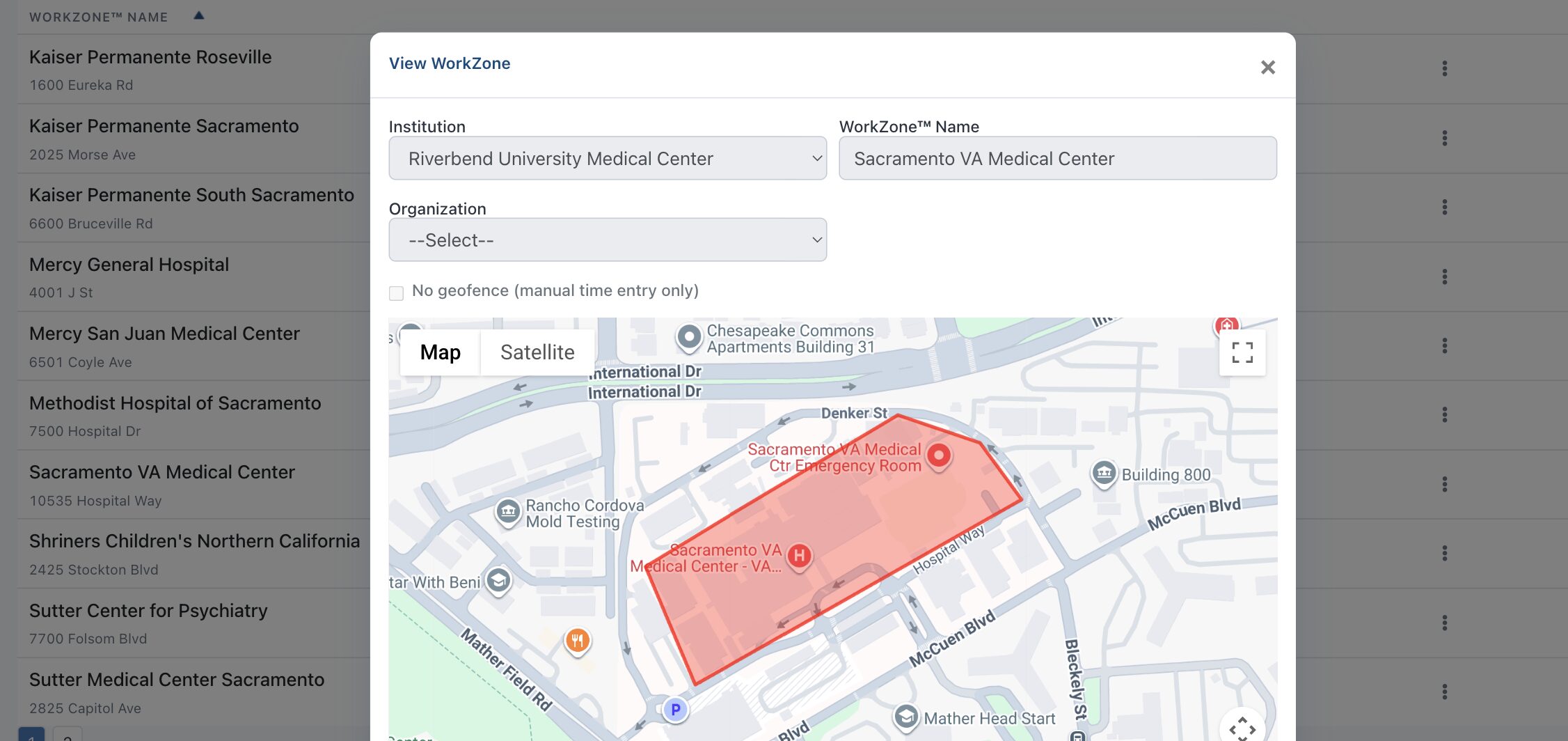Open options menu for Kaiser Permanente Roseville
This screenshot has width=1568, height=741.
pyautogui.click(x=1445, y=68)
